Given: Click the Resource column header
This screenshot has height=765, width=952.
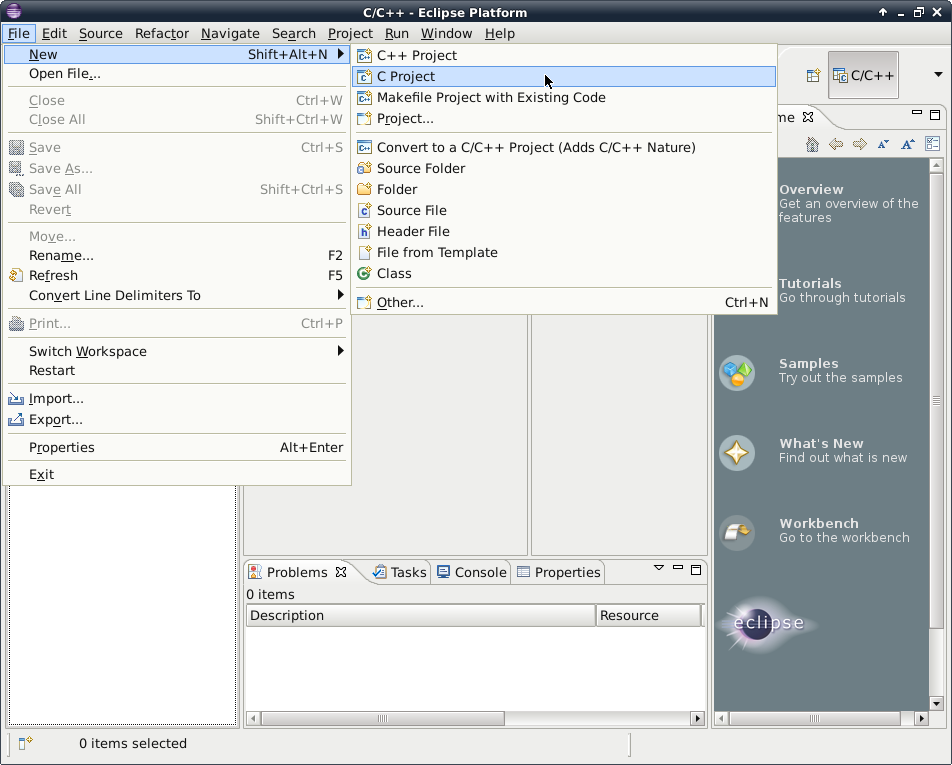Looking at the screenshot, I should click(648, 615).
